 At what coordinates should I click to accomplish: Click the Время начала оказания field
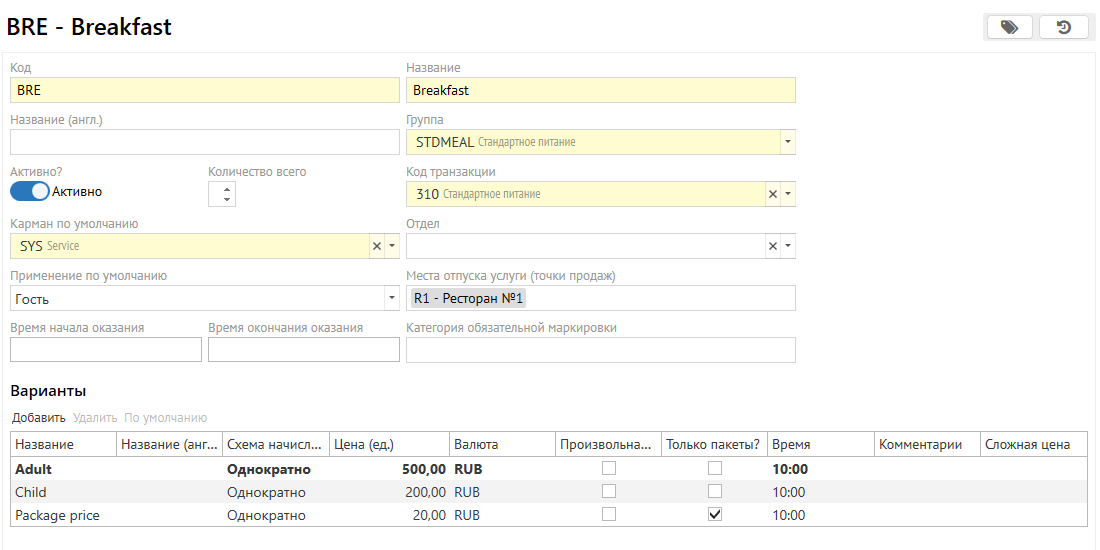(x=105, y=350)
